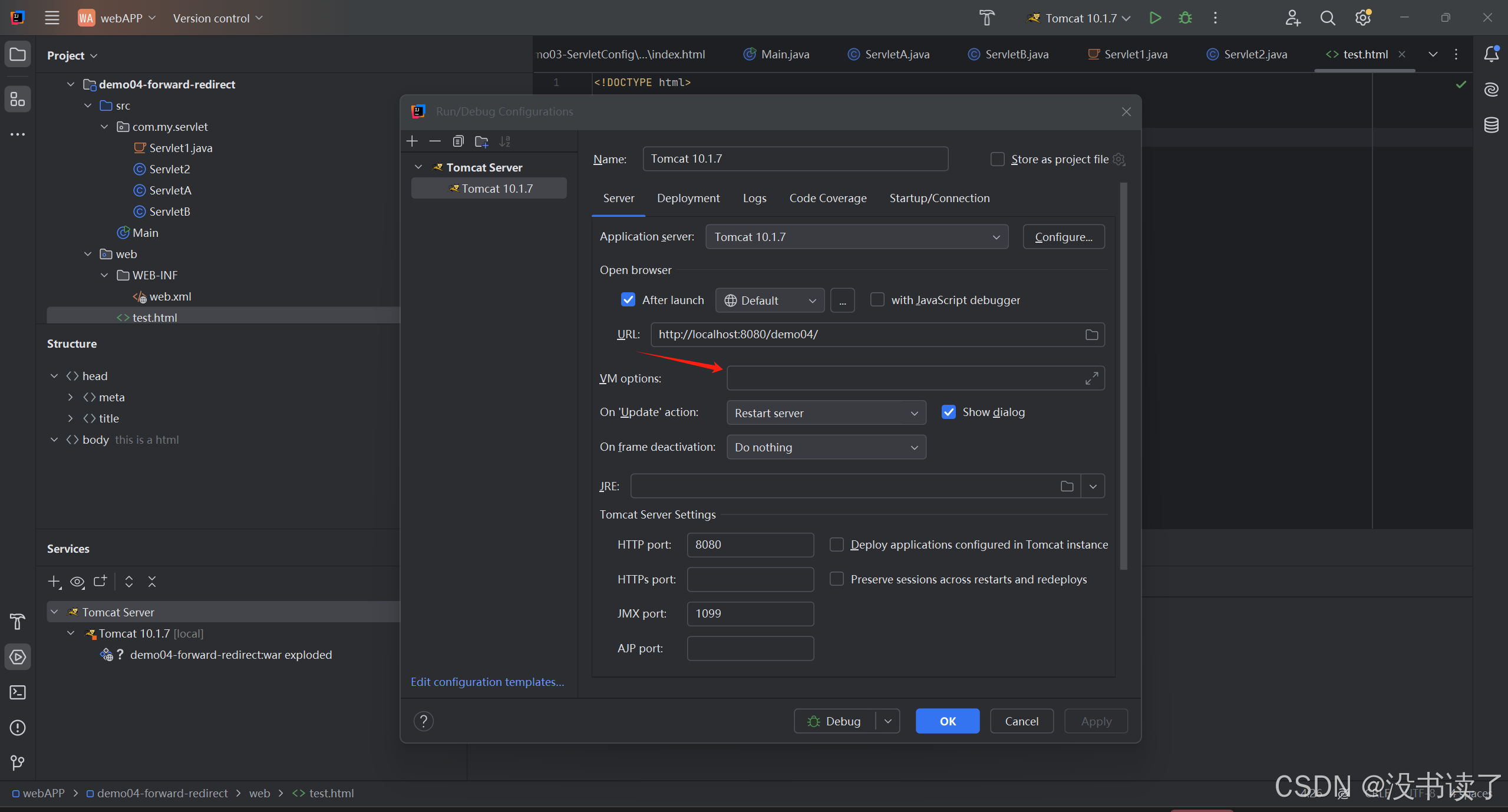Image resolution: width=1508 pixels, height=812 pixels.
Task: Toggle Store as project file checkbox
Action: [997, 159]
